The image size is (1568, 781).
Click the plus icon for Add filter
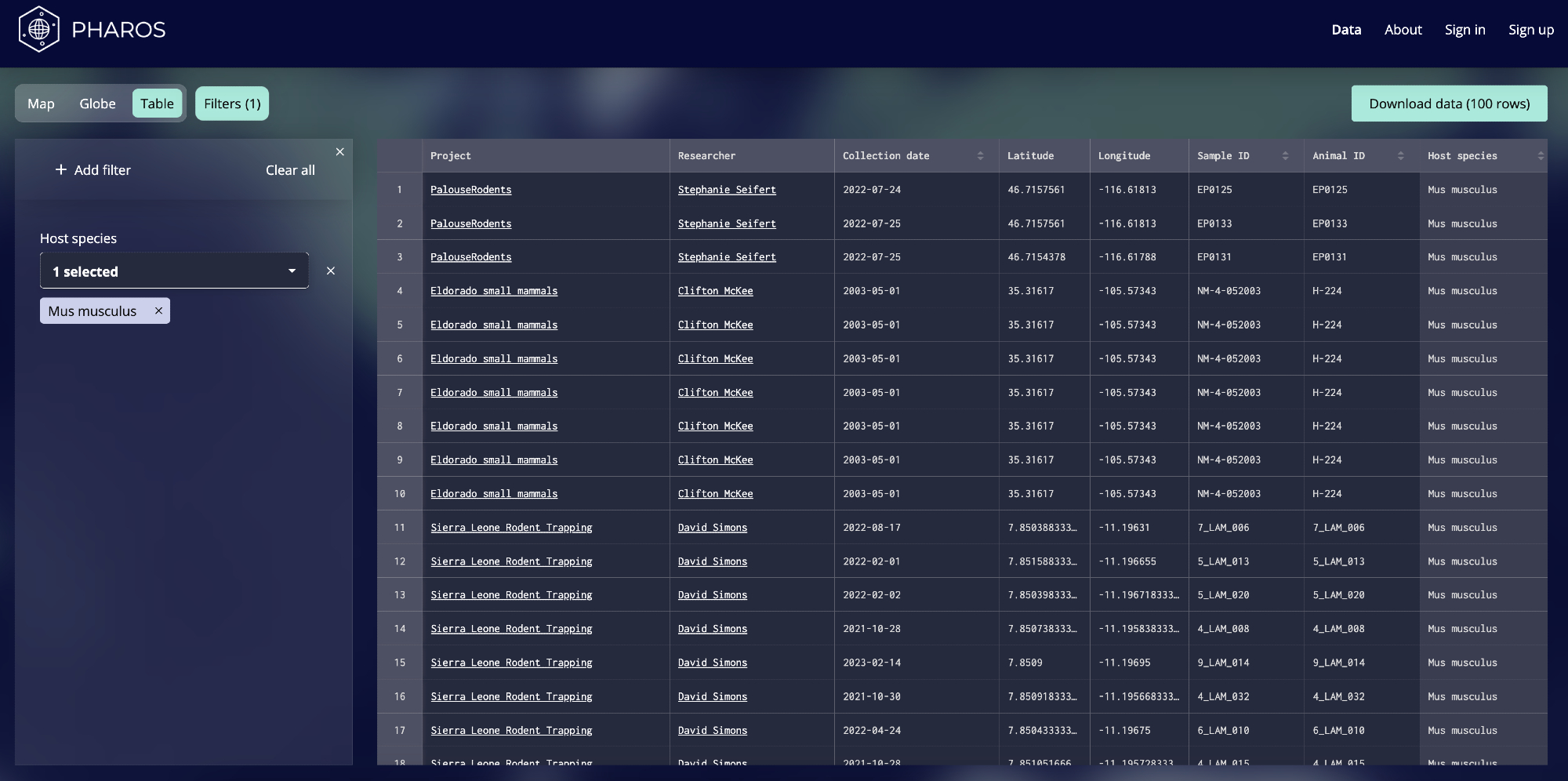point(61,169)
